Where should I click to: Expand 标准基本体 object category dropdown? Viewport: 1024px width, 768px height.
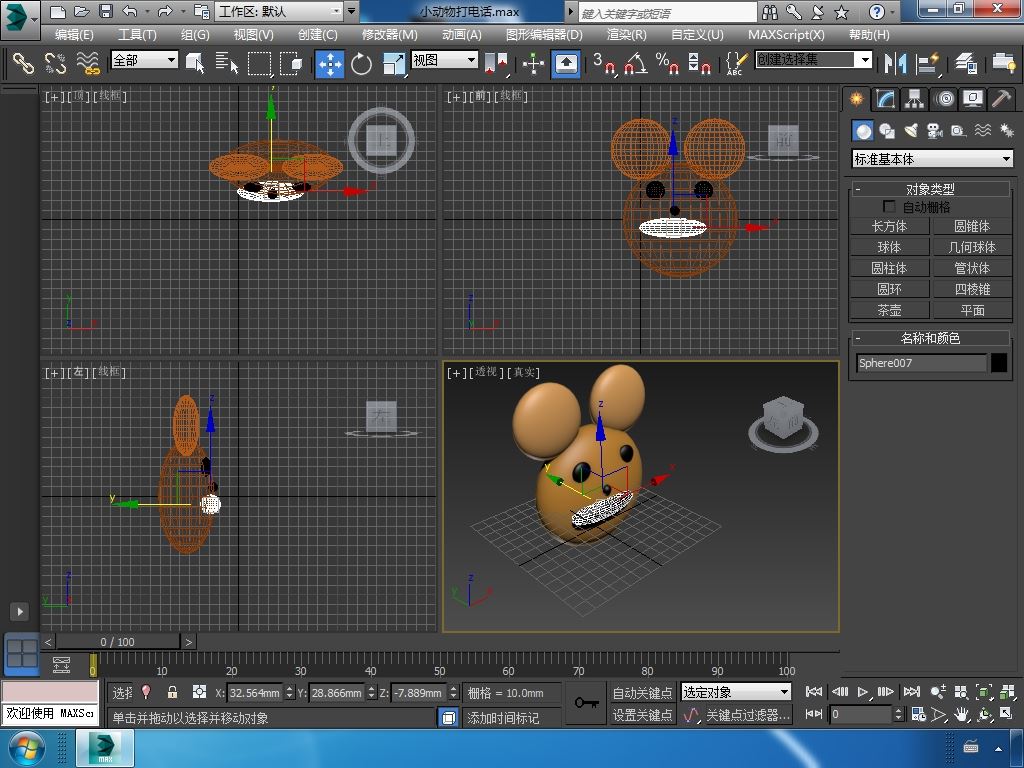pos(933,159)
